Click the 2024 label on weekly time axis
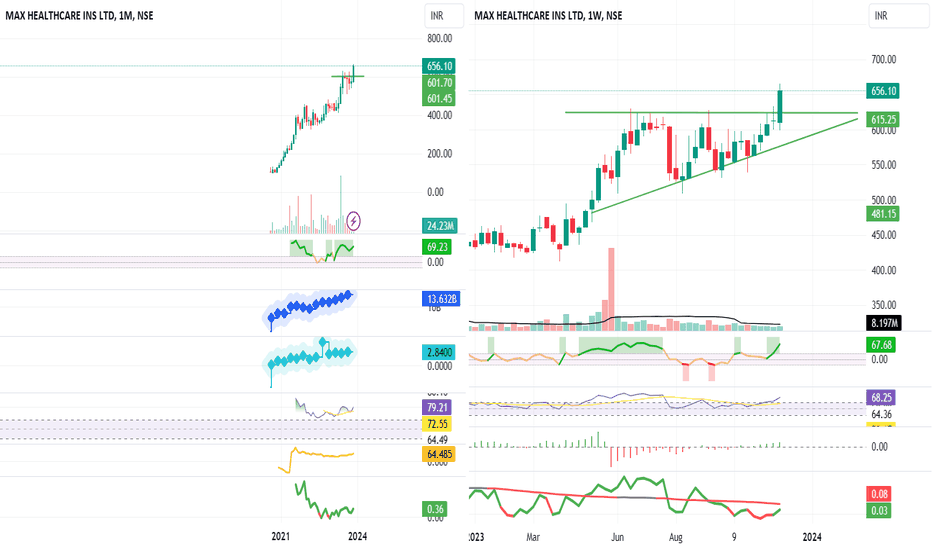The height and width of the screenshot is (550, 932). coord(812,537)
